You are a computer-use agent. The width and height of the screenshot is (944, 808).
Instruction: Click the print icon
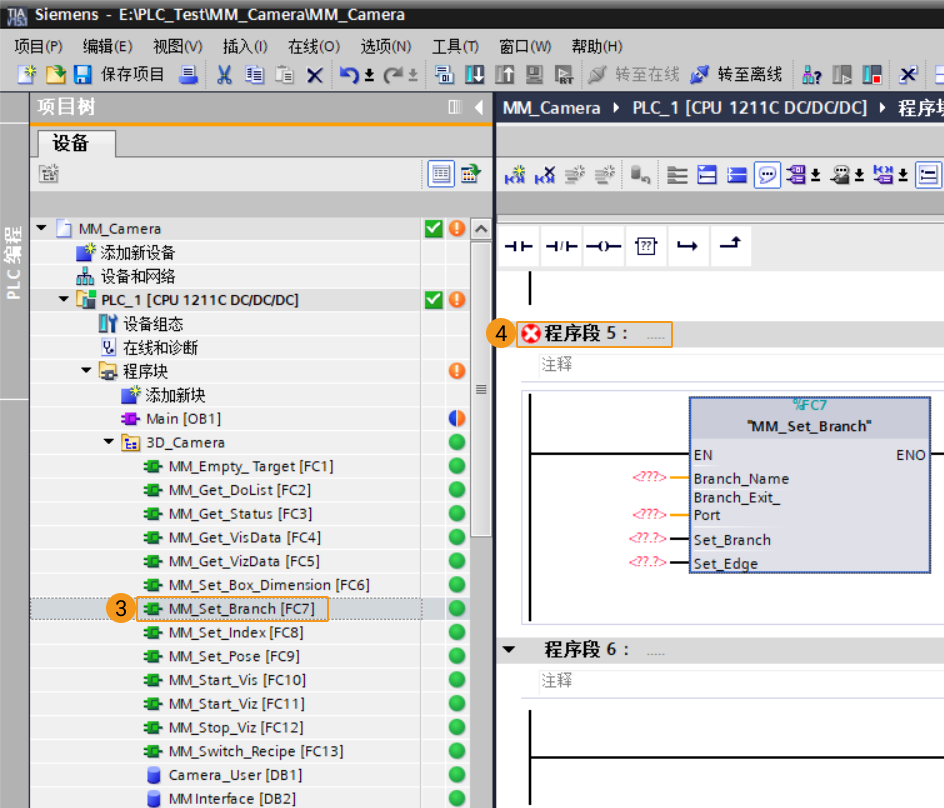click(188, 75)
